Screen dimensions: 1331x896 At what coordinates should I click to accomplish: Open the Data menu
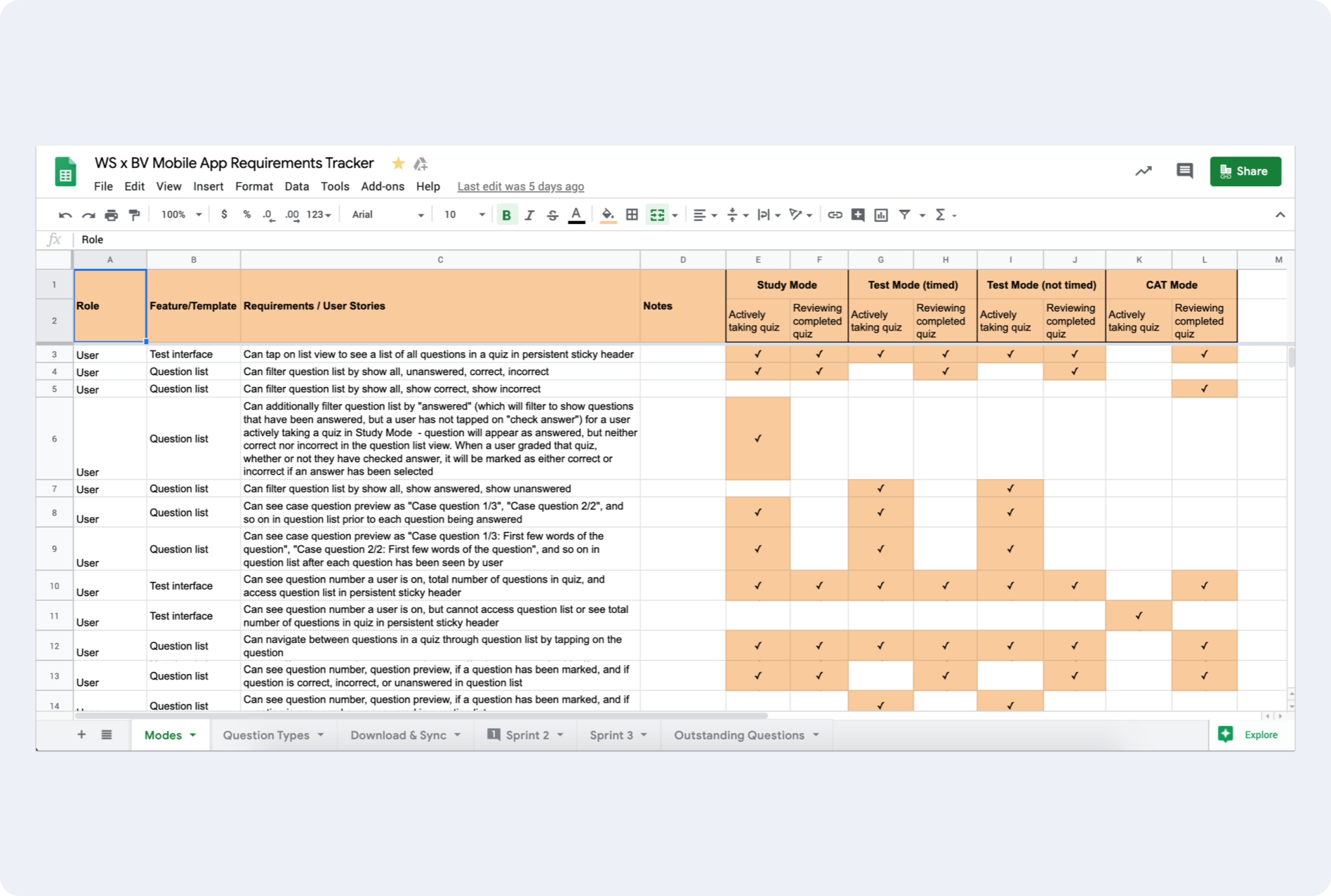[x=297, y=186]
